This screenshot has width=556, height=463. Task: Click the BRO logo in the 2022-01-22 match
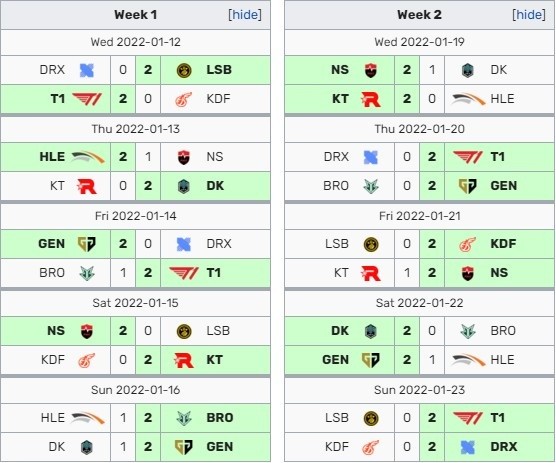tap(468, 331)
